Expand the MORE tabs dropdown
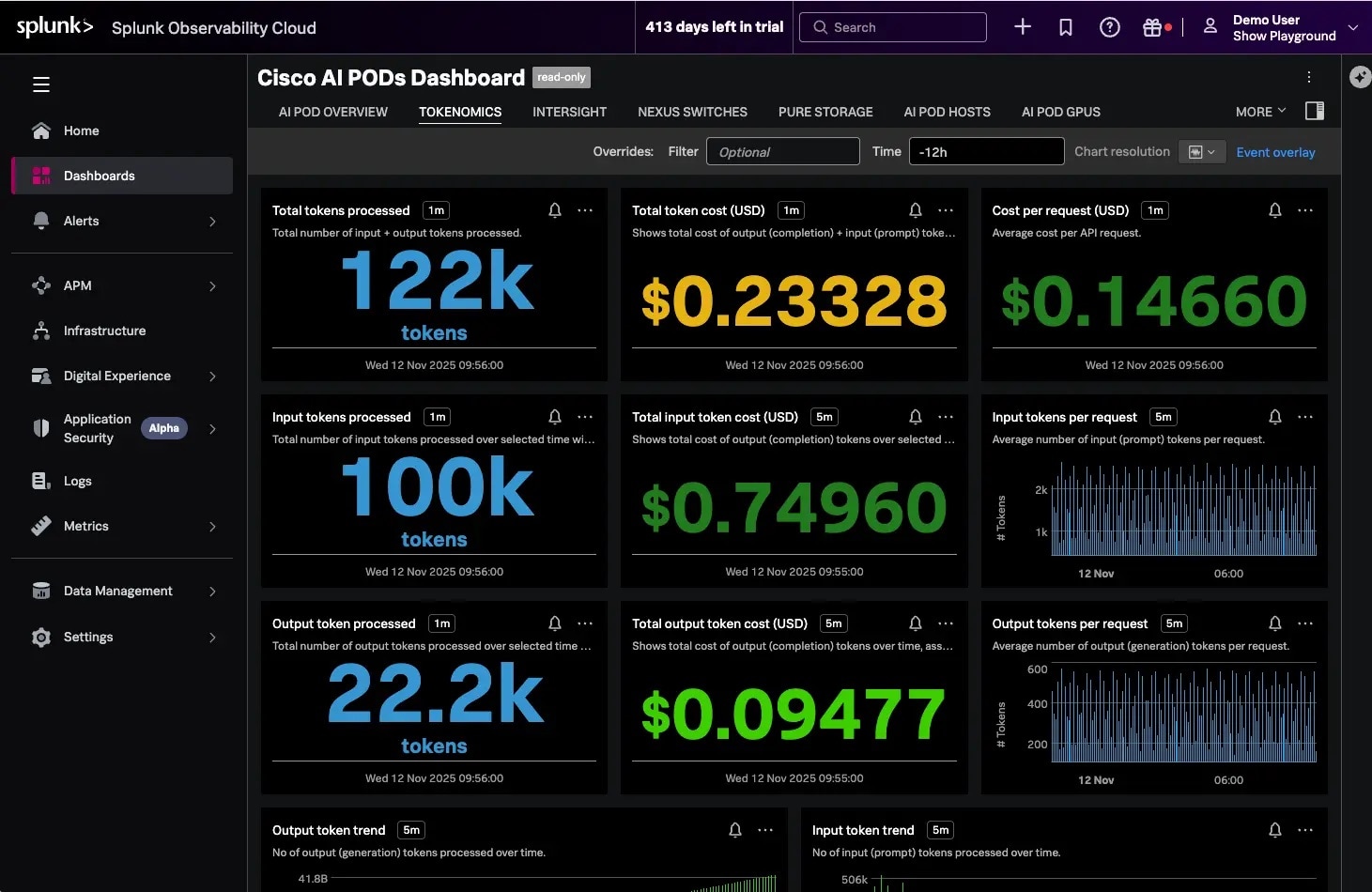 tap(1260, 112)
